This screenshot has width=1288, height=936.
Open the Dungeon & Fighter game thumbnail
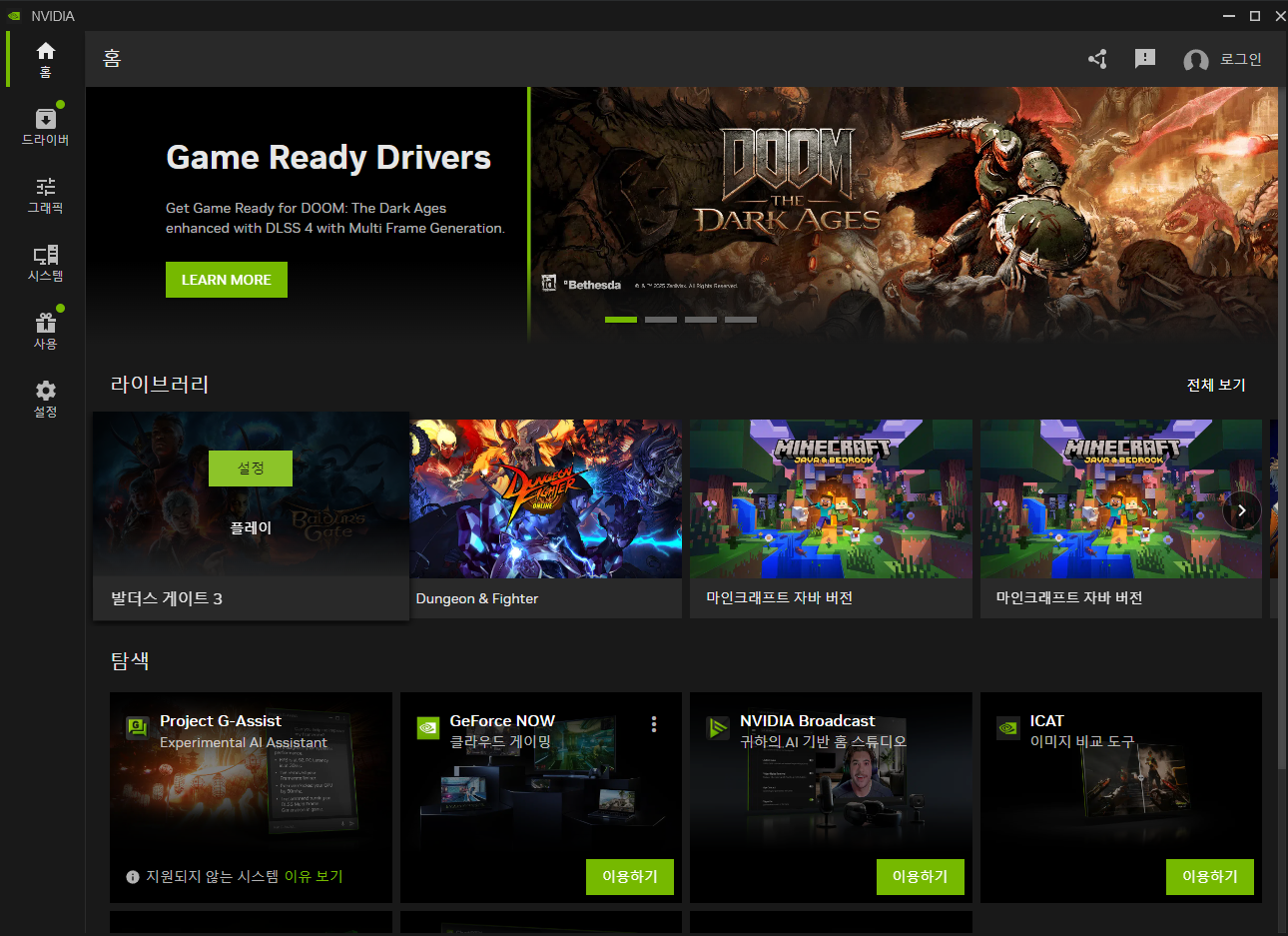pyautogui.click(x=546, y=498)
